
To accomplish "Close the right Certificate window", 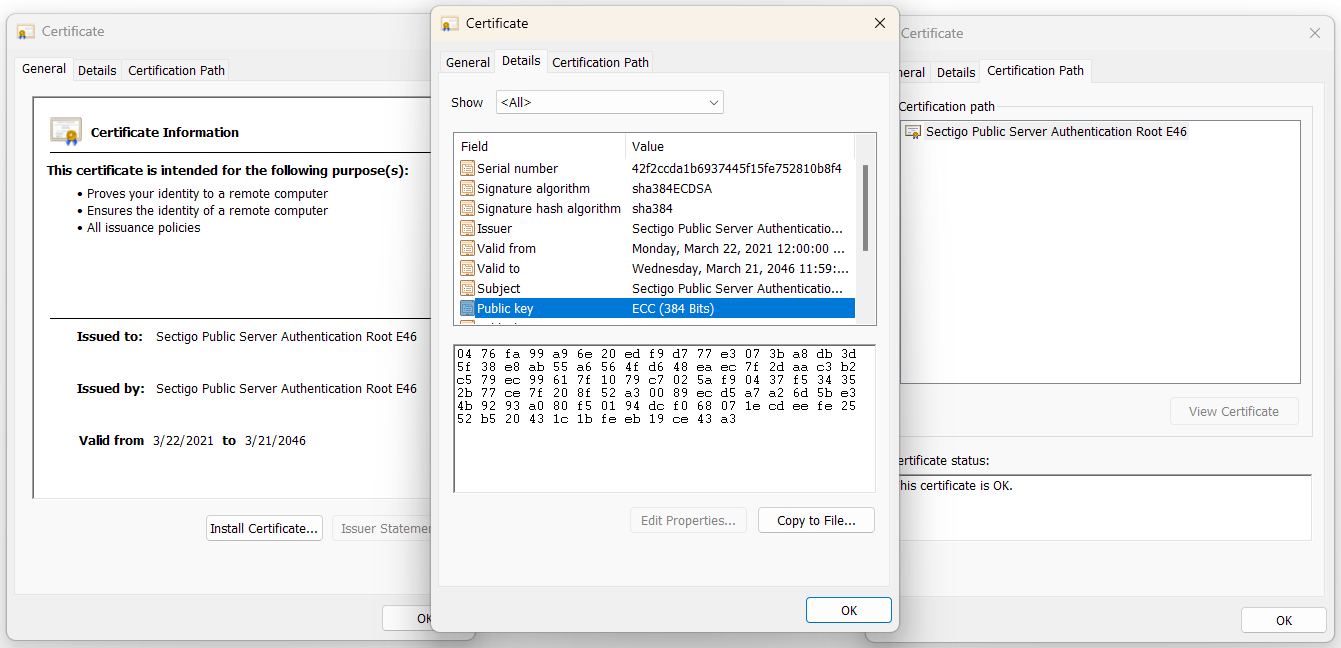I will coord(1315,33).
